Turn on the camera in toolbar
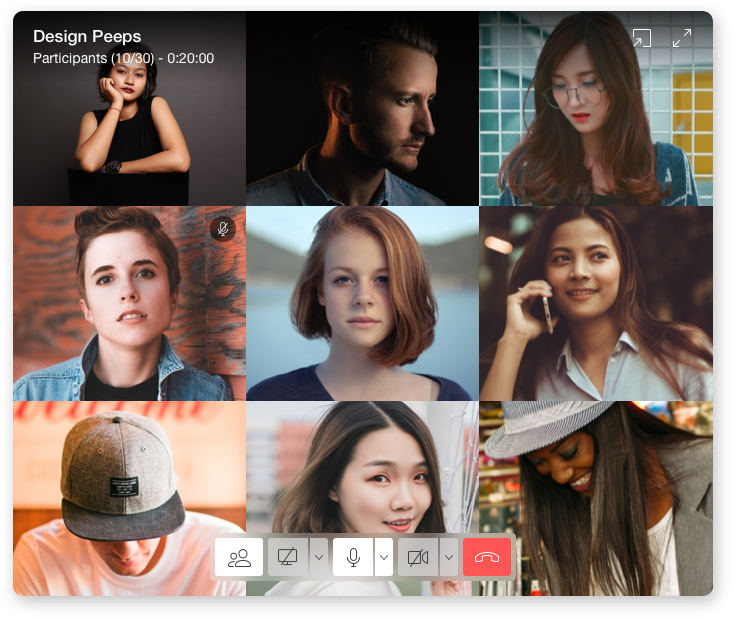Screen dimensions: 732x617 (x=418, y=557)
